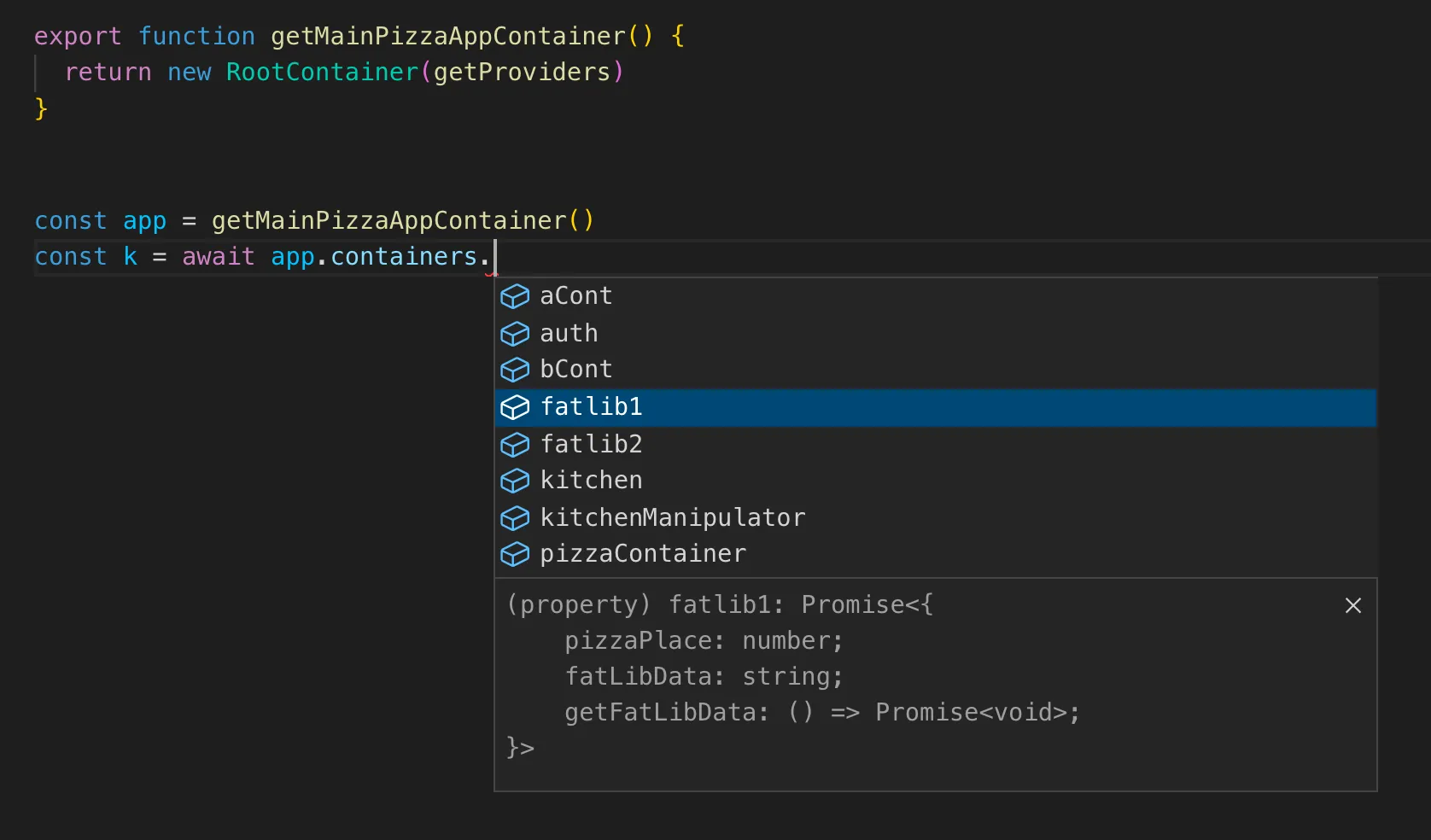Click the cube icon next to kitchen
The image size is (1431, 840).
[x=515, y=481]
